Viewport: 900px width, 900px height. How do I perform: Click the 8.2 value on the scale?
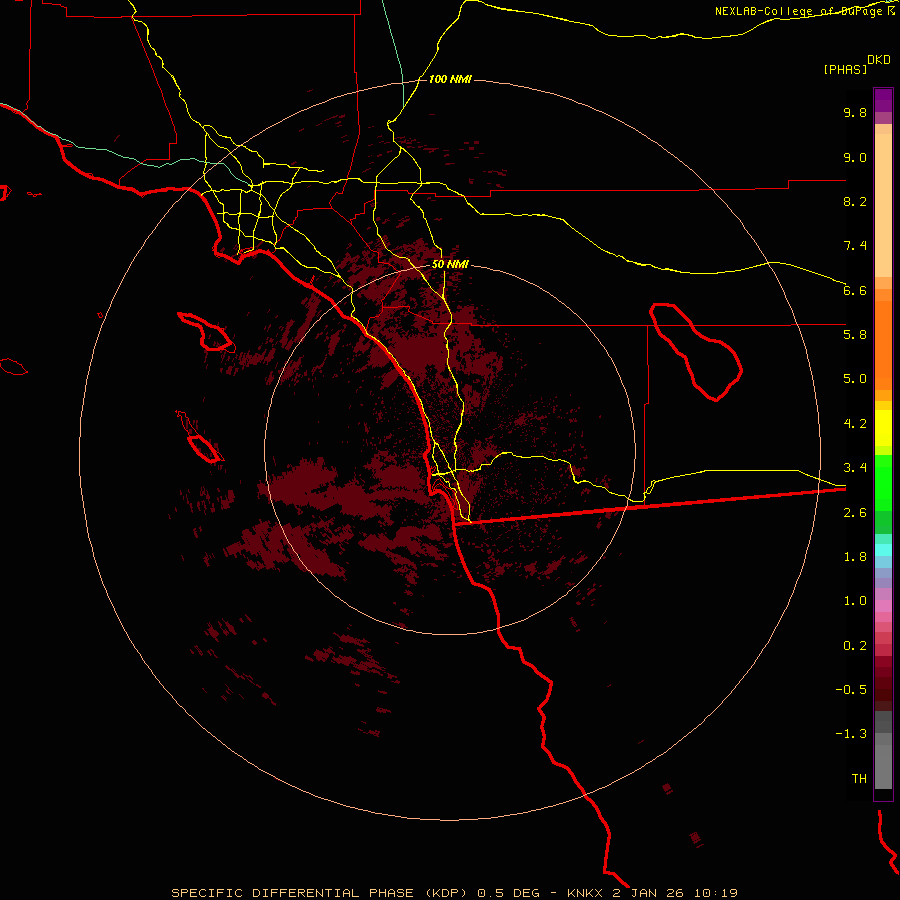(x=855, y=201)
